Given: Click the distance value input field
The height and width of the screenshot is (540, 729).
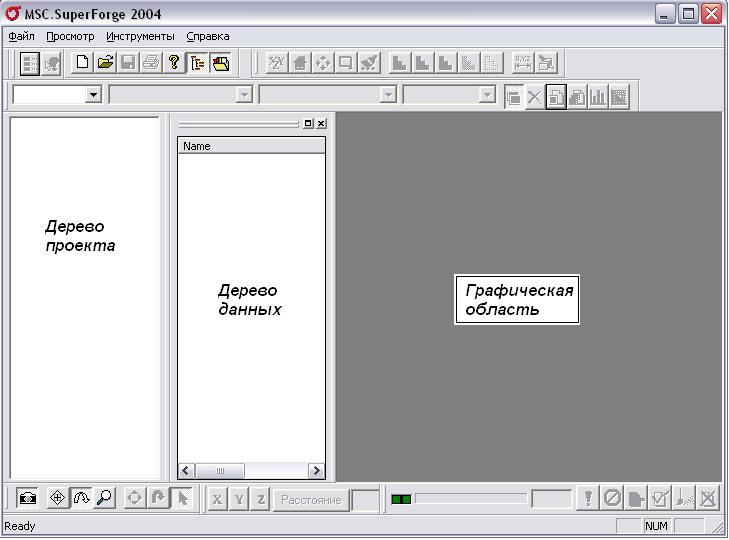Looking at the screenshot, I should tap(365, 500).
